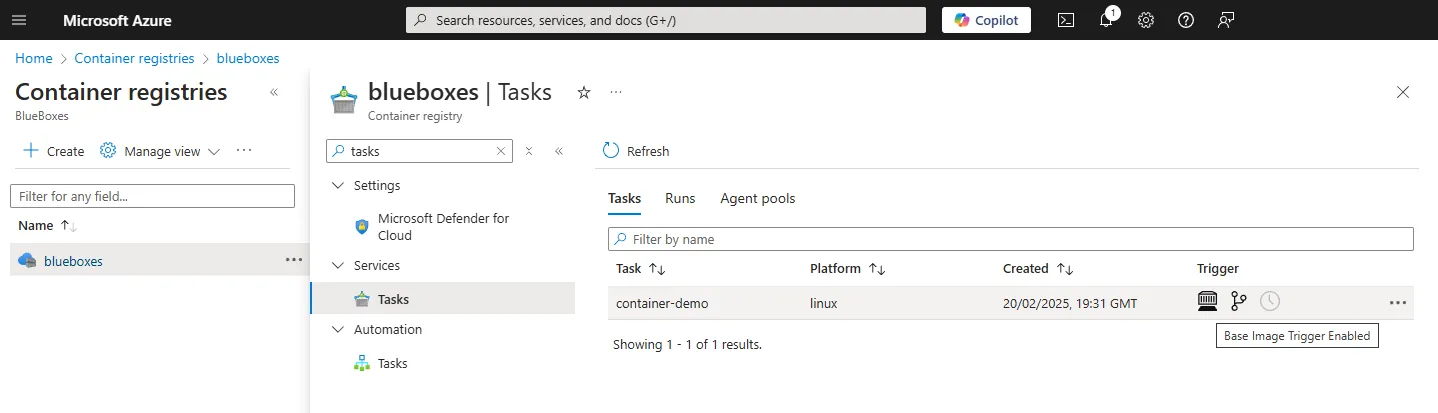This screenshot has height=413, width=1438.
Task: Click the global search resources box
Action: tap(666, 20)
